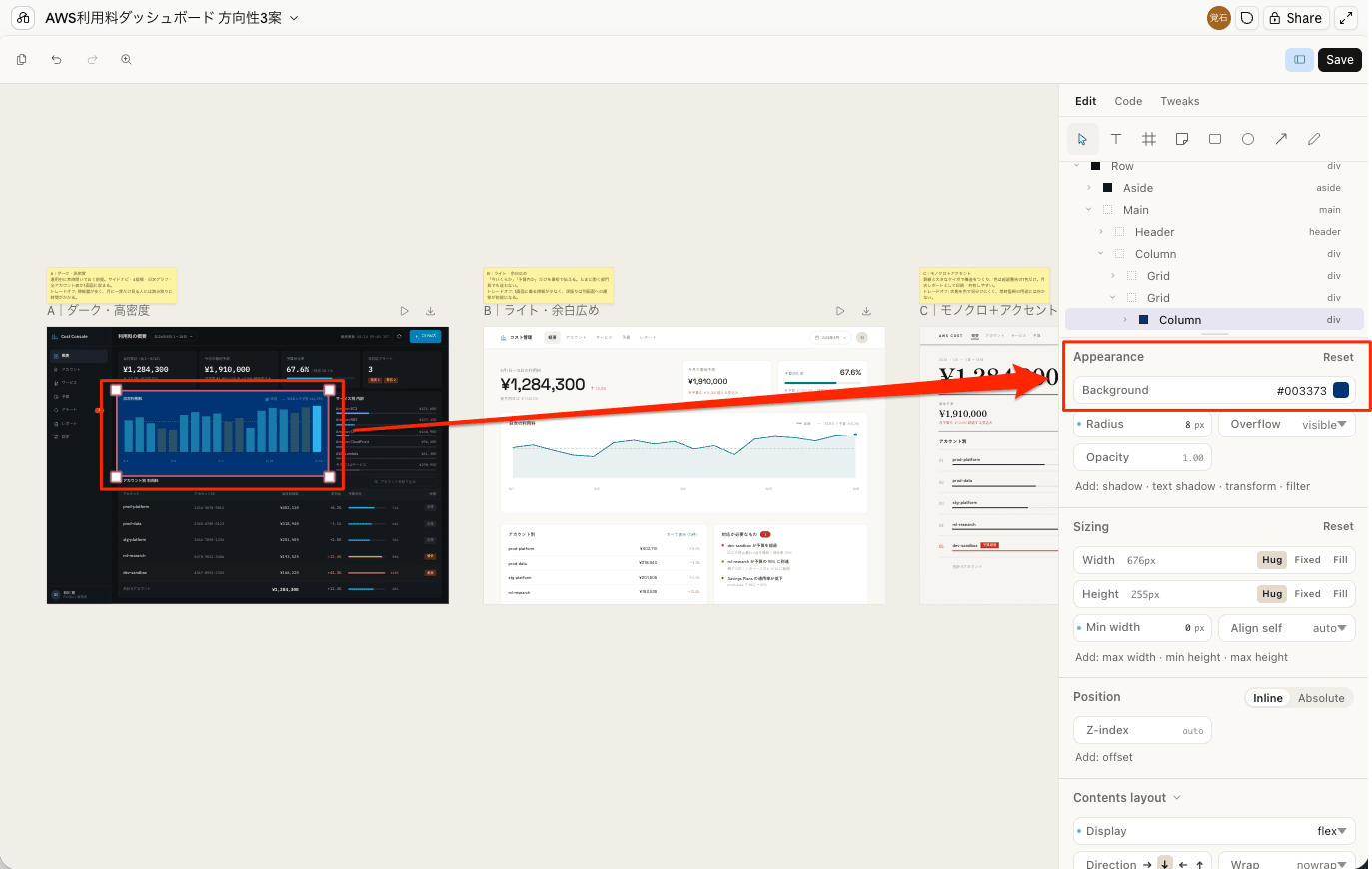Add a max width property
Screen dimensions: 1372x869
[1128, 658]
